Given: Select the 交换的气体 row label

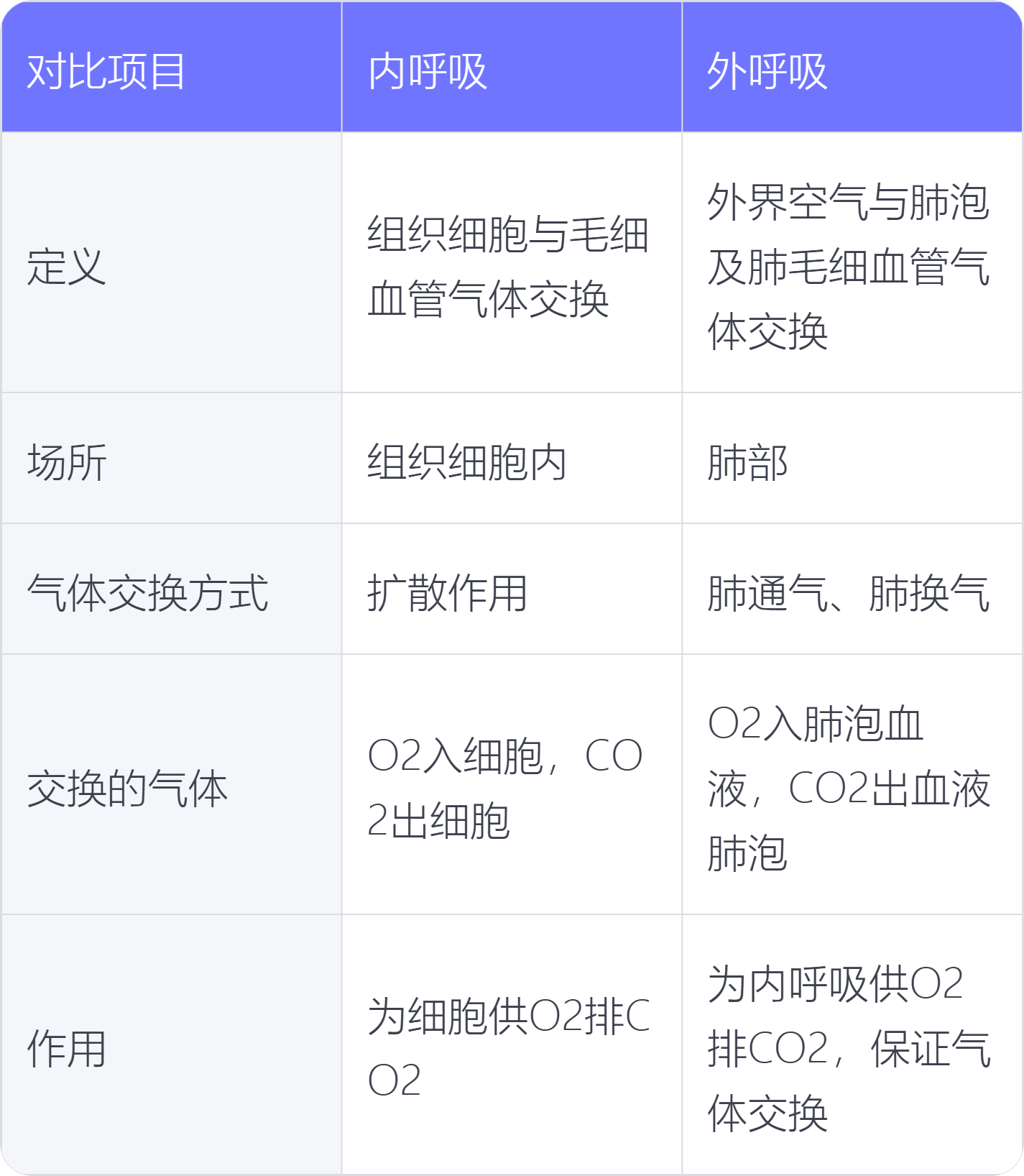Looking at the screenshot, I should pyautogui.click(x=127, y=789).
